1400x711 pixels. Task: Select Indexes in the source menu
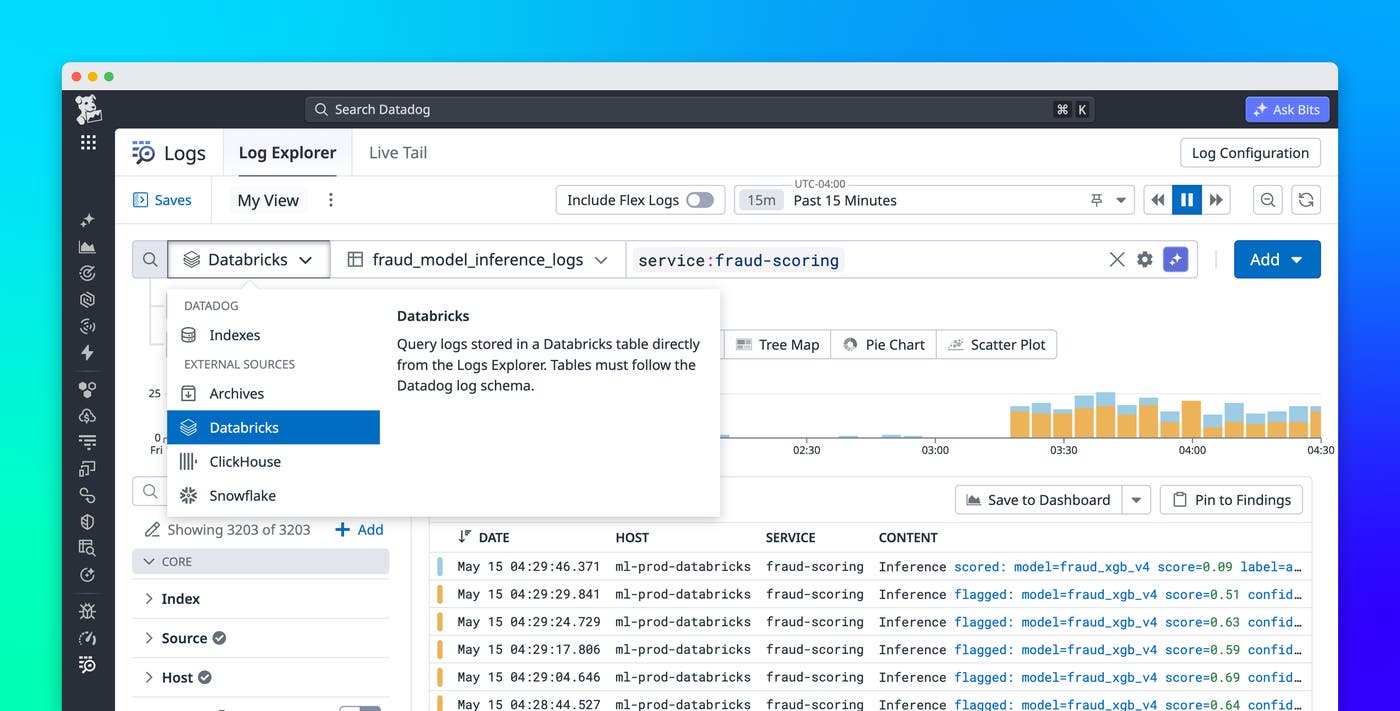click(273, 335)
